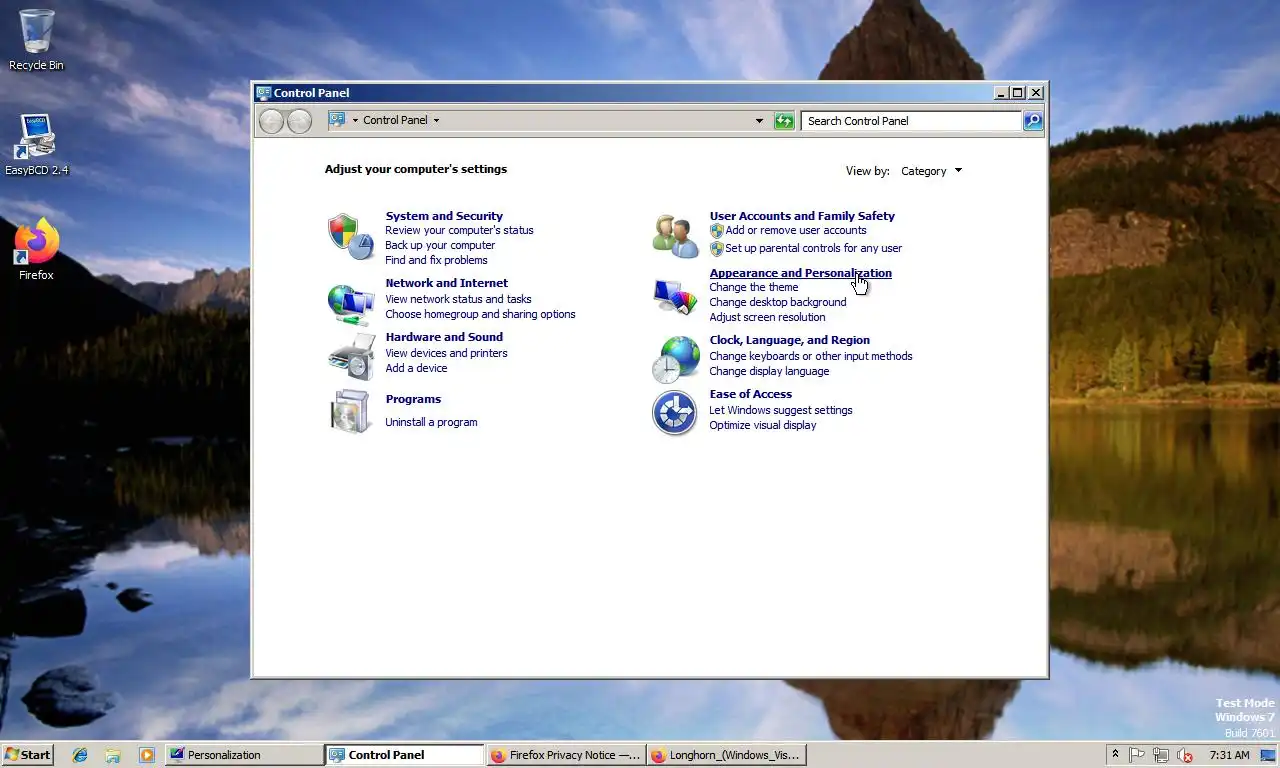Click Add a device link
1280x768 pixels.
[416, 368]
